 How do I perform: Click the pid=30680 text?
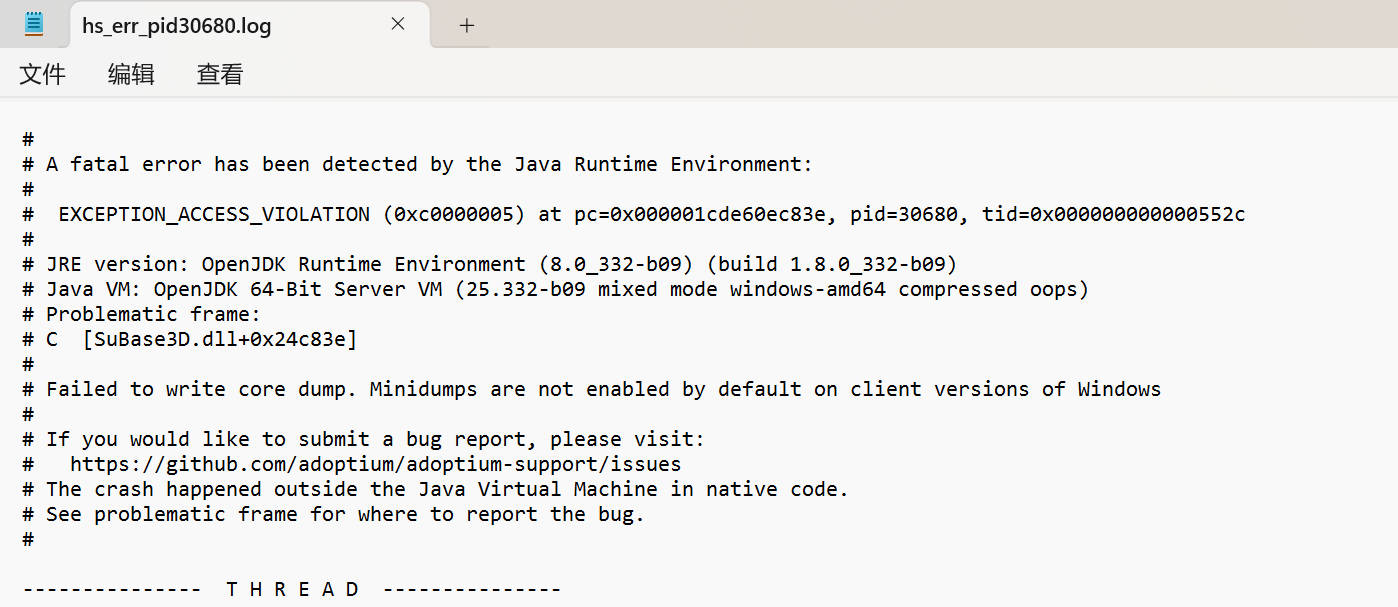pyautogui.click(x=903, y=214)
